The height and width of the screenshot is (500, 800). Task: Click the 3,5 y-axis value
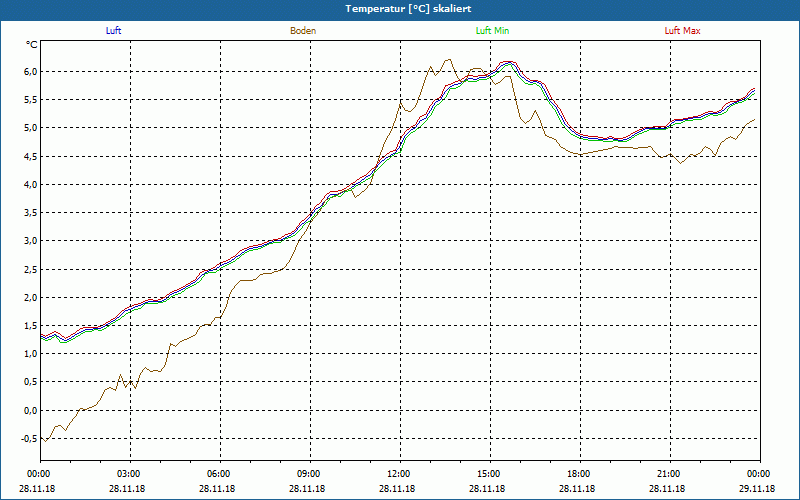(x=31, y=212)
